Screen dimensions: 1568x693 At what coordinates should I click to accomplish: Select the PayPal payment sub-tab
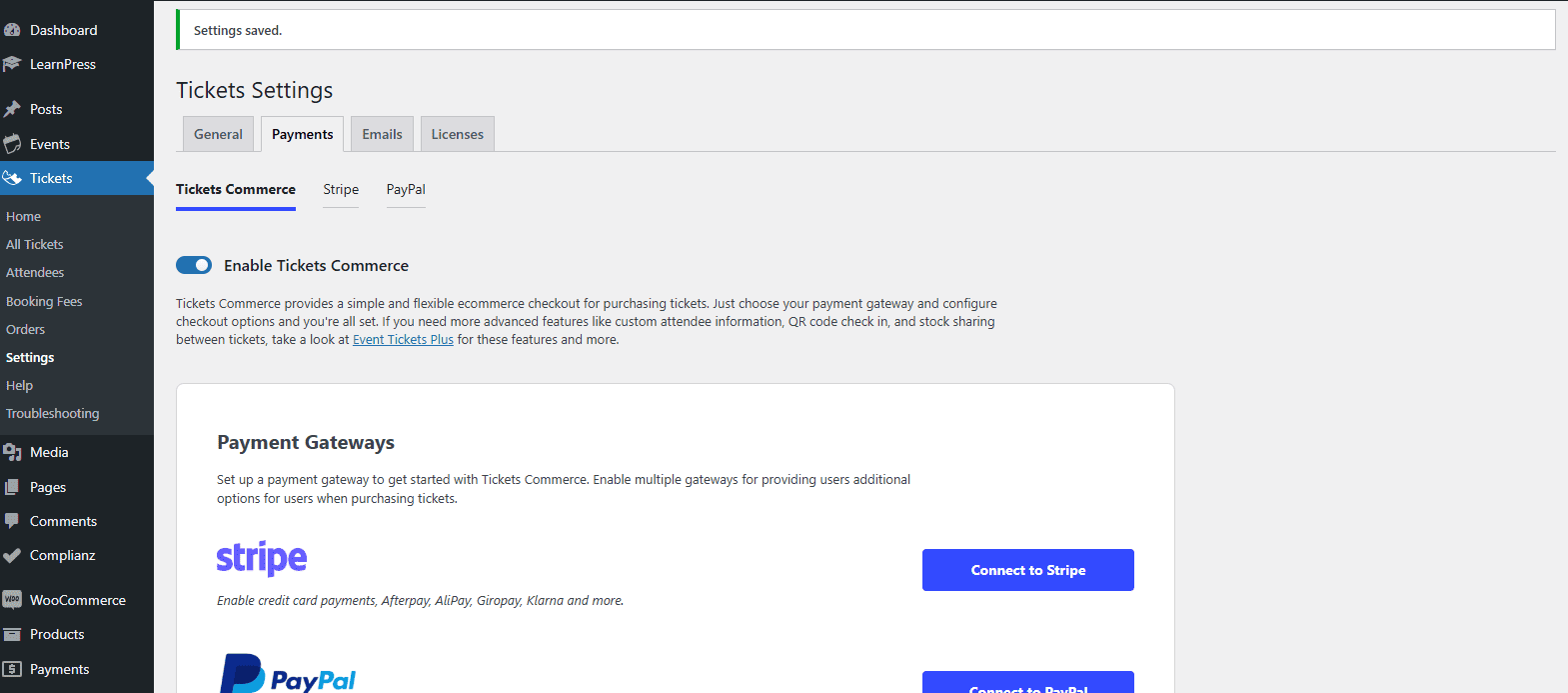point(406,189)
